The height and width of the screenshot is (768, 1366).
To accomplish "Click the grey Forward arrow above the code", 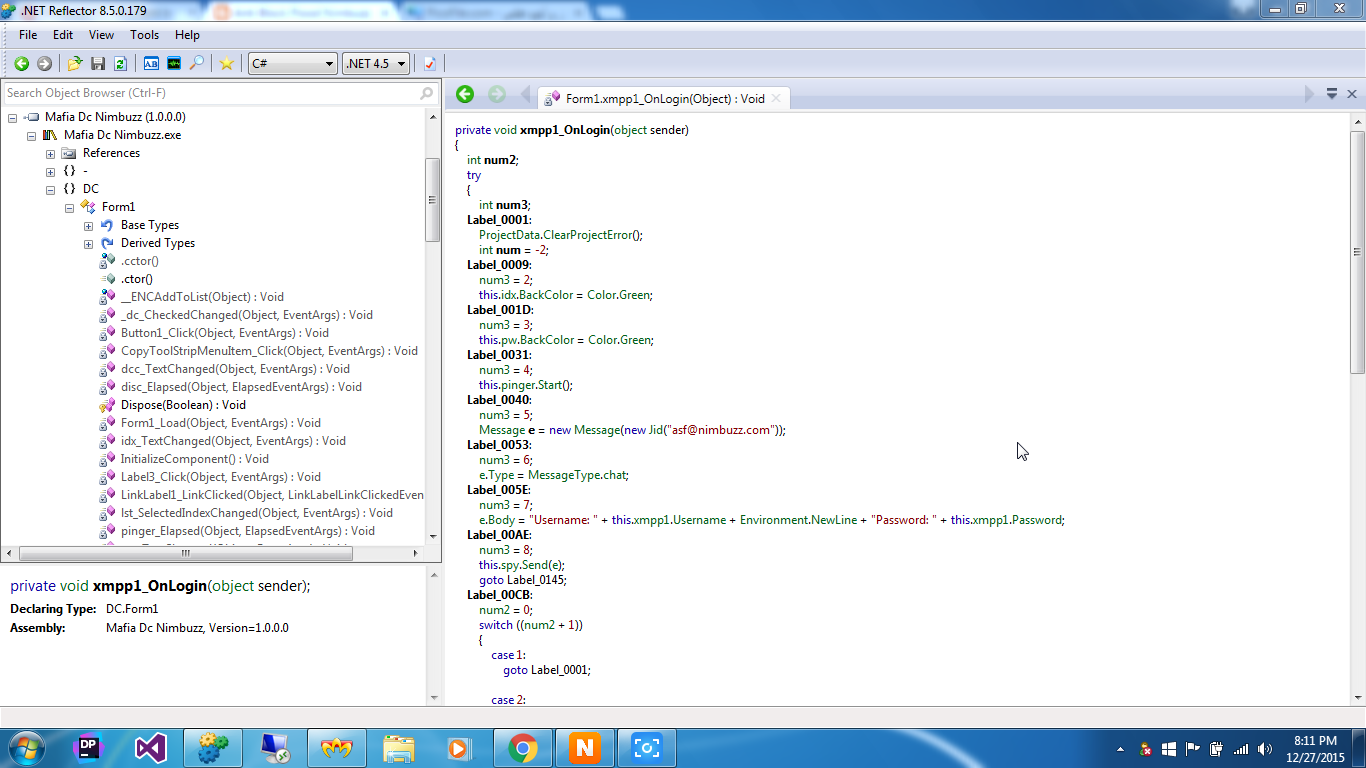I will (497, 94).
